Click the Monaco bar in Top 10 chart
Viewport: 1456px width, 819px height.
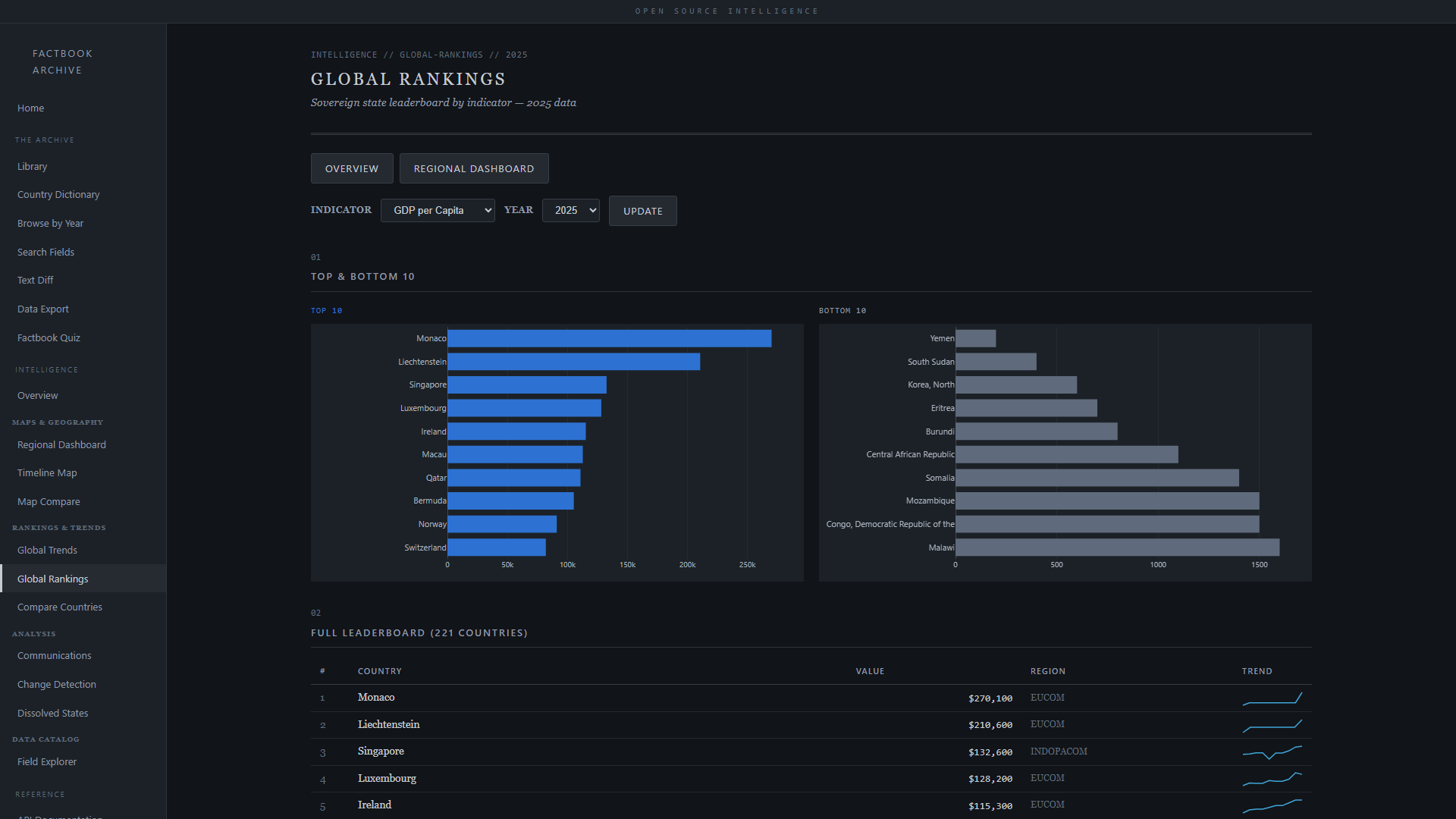point(609,338)
